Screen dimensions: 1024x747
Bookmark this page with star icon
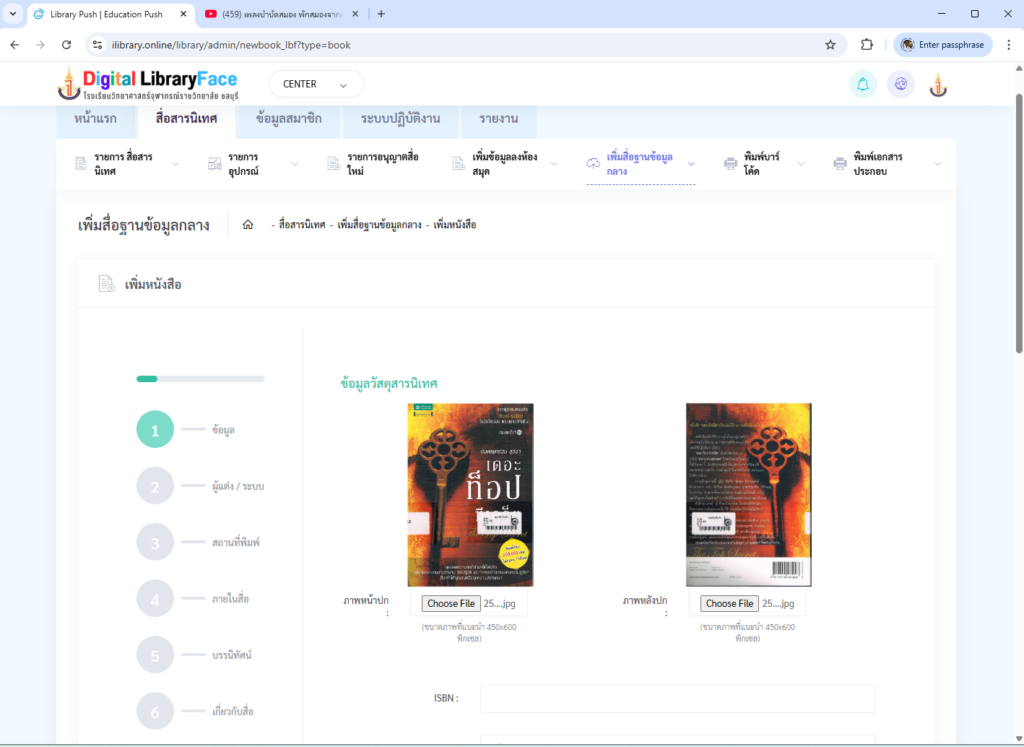pos(830,45)
